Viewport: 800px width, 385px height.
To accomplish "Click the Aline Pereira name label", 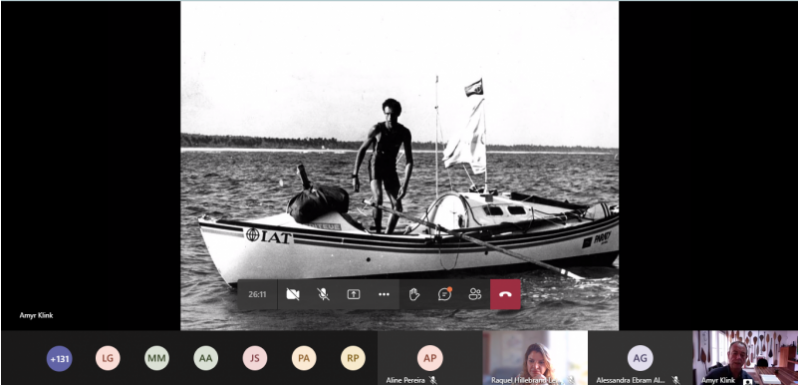I will (x=406, y=380).
